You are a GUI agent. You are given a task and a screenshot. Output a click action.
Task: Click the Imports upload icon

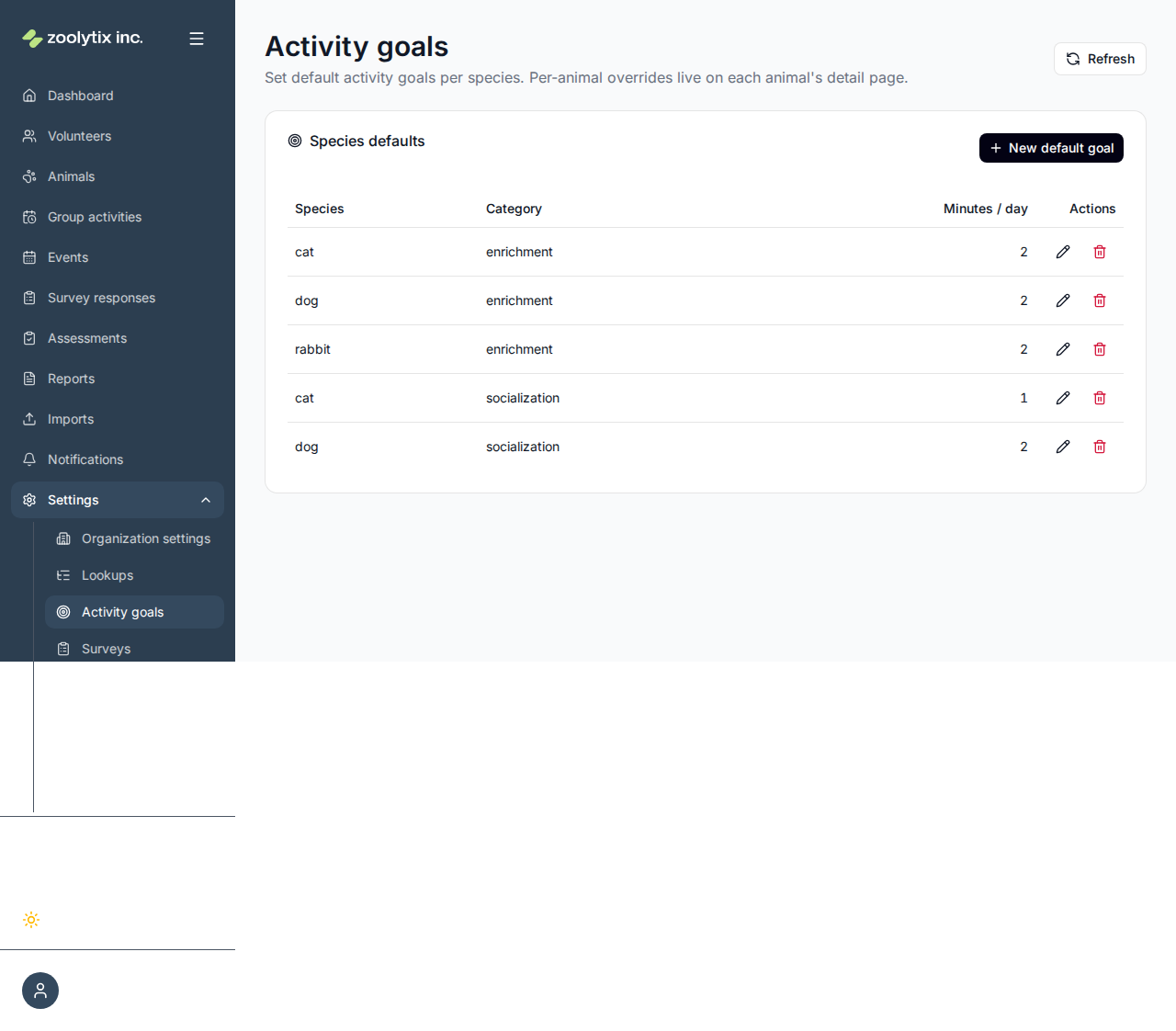tap(29, 419)
